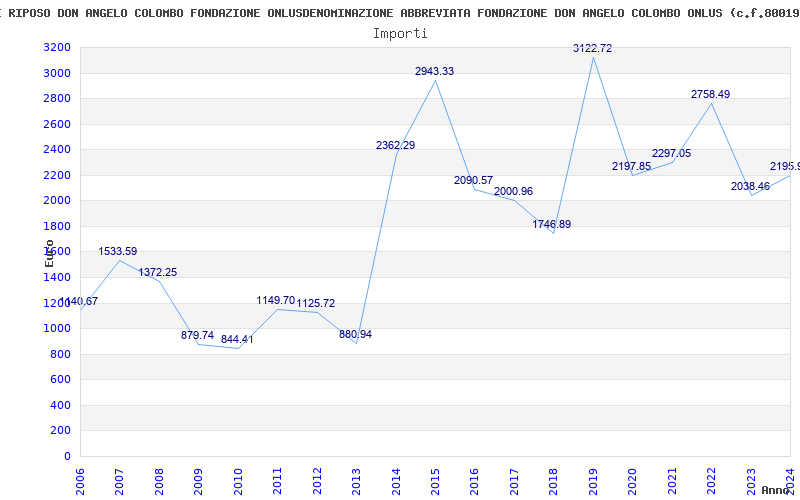The height and width of the screenshot is (500, 800).
Task: Select the 1800 y-axis value
Action: (57, 227)
